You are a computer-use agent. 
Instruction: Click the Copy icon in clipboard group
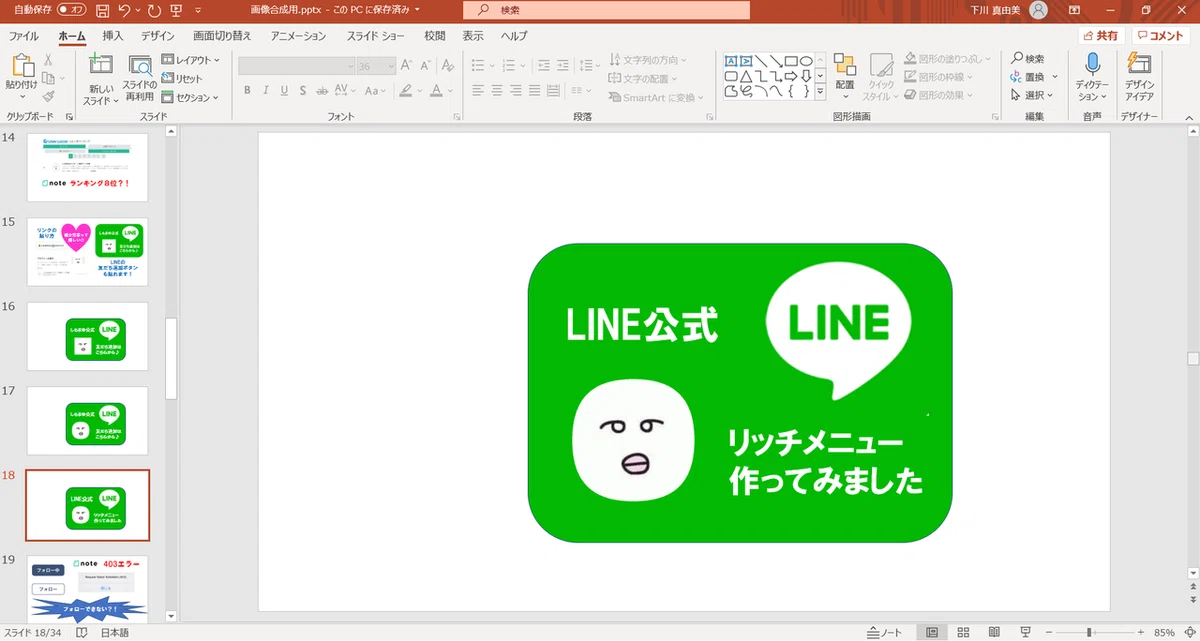click(x=47, y=78)
